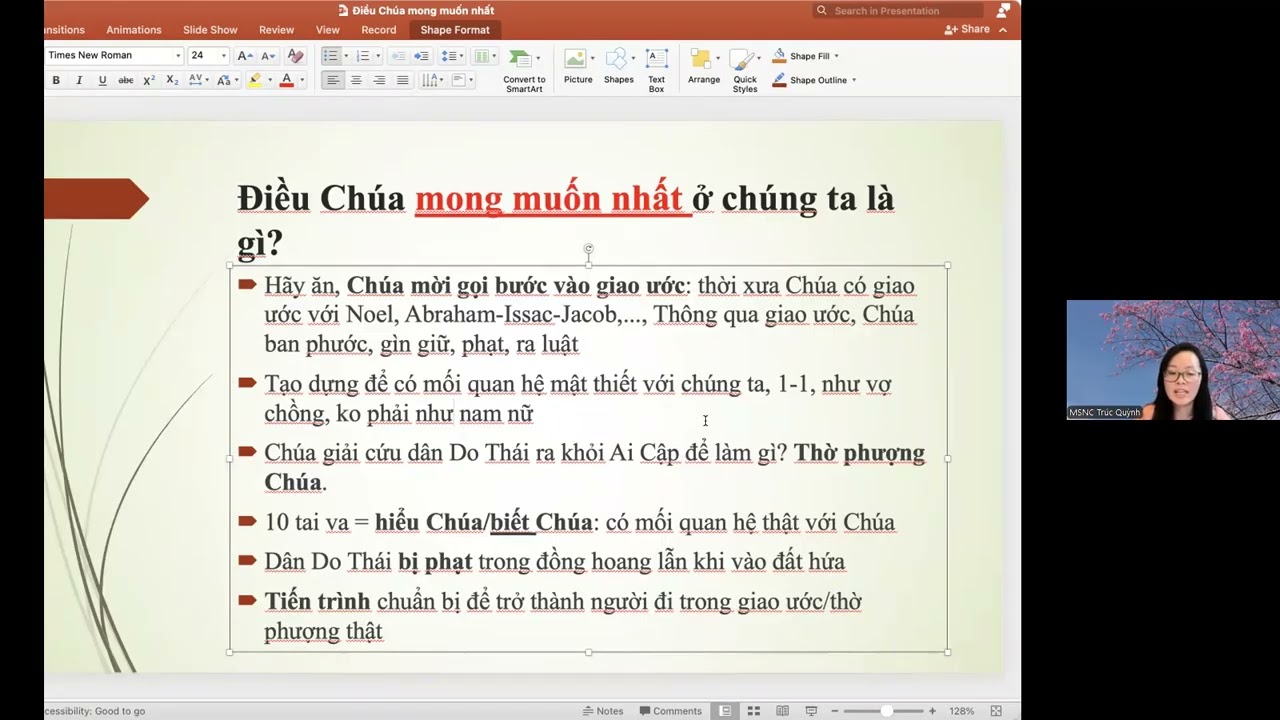Switch to the Animations tab
The width and height of the screenshot is (1280, 720).
(134, 30)
